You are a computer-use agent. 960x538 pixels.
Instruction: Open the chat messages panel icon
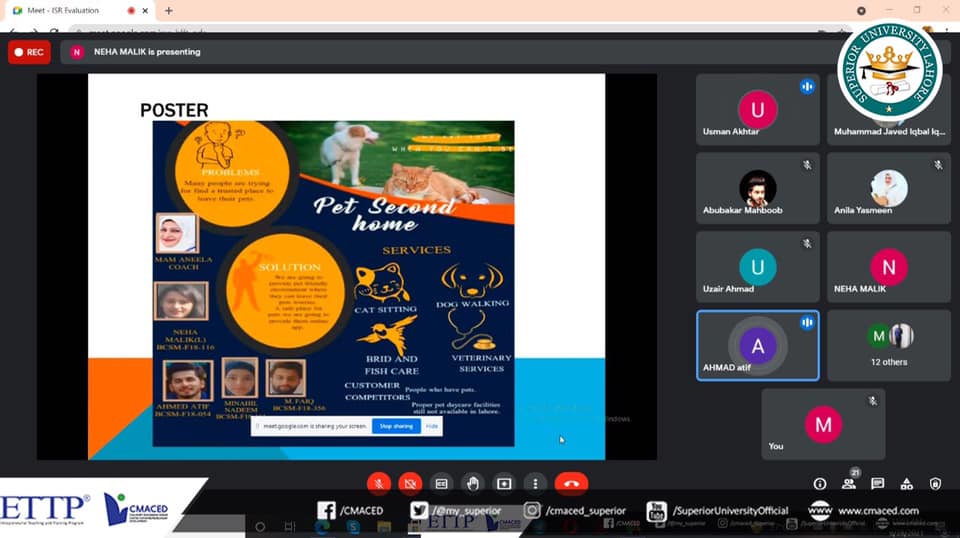pyautogui.click(x=877, y=484)
